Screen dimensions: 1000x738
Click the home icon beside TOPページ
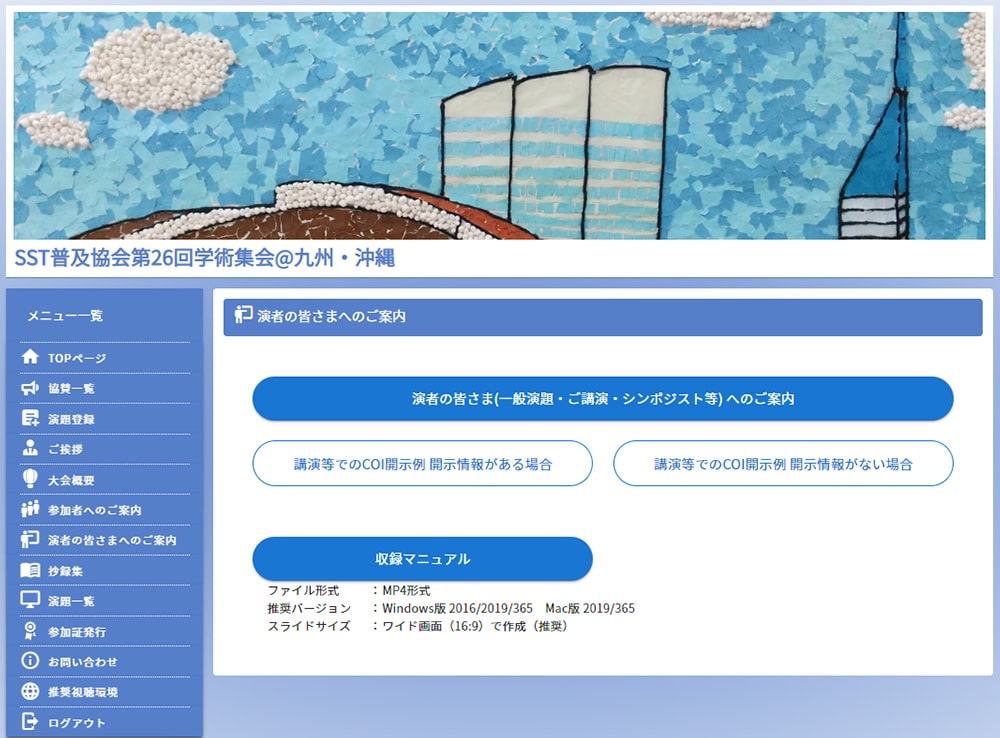[30, 357]
